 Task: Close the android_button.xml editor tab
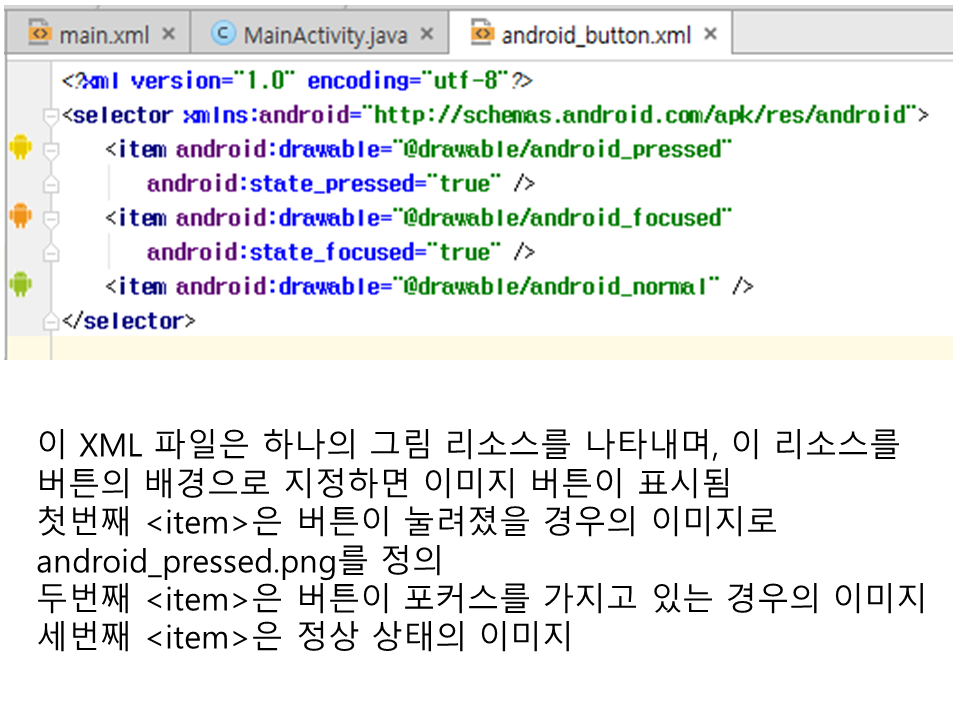[711, 35]
